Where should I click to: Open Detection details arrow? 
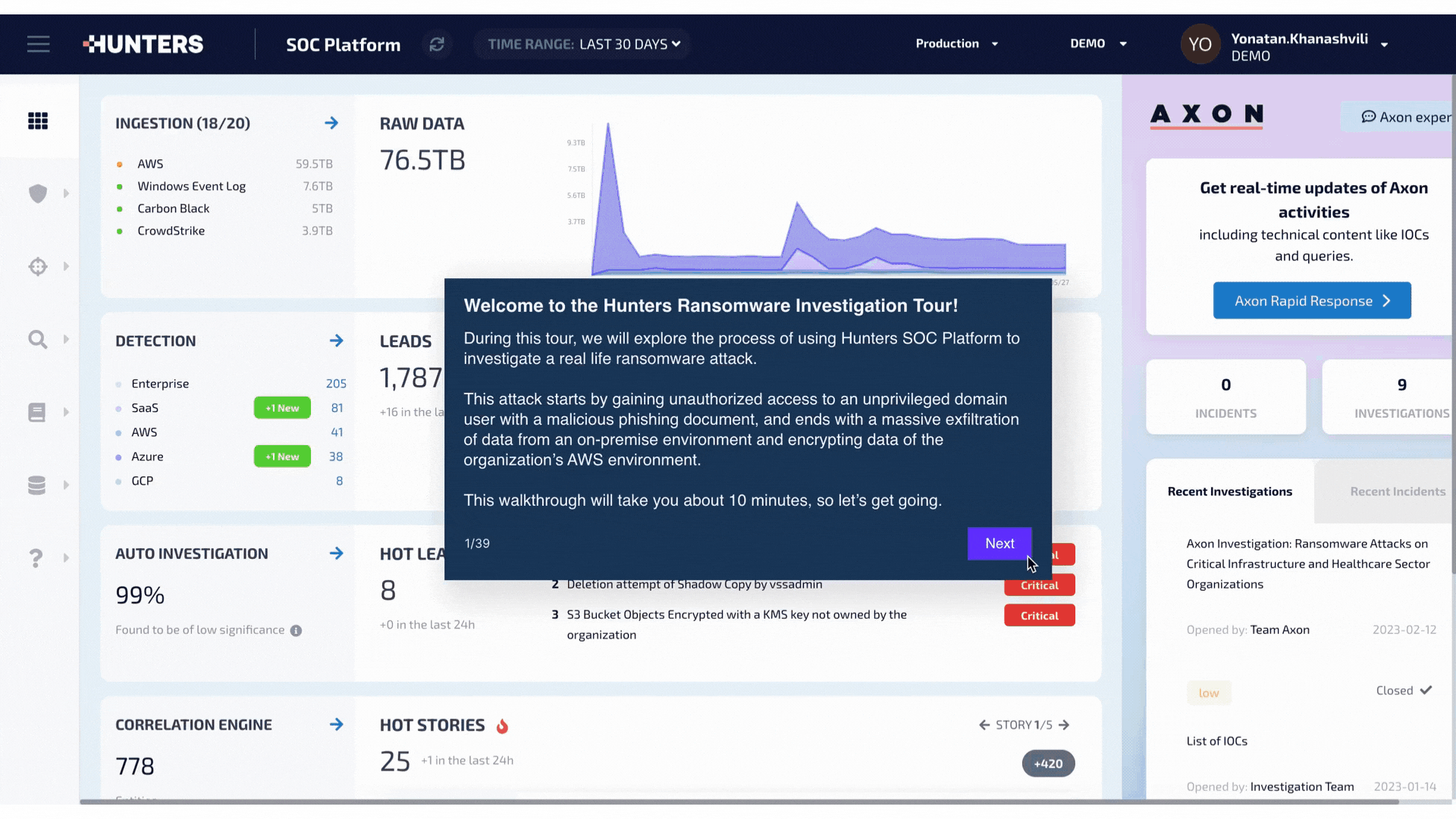pyautogui.click(x=337, y=340)
